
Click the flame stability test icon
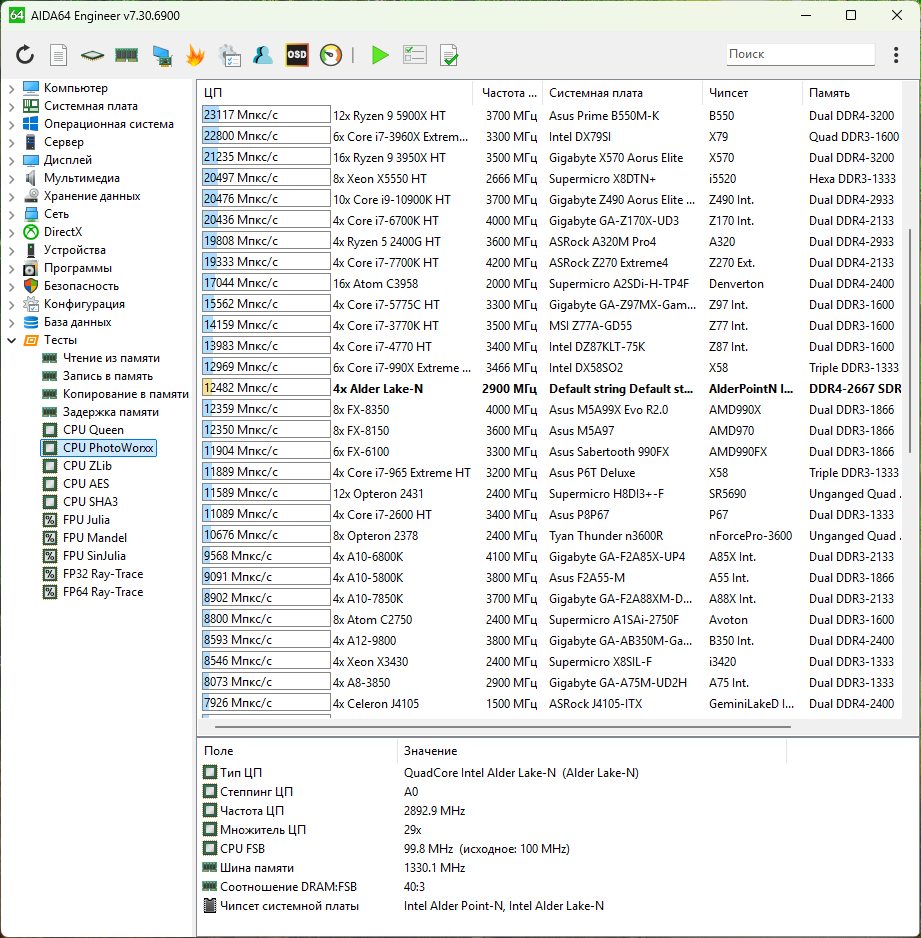pyautogui.click(x=195, y=55)
